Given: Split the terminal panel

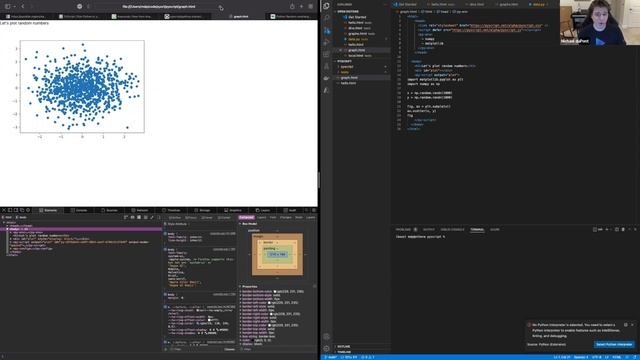Looking at the screenshot, I should tap(617, 229).
